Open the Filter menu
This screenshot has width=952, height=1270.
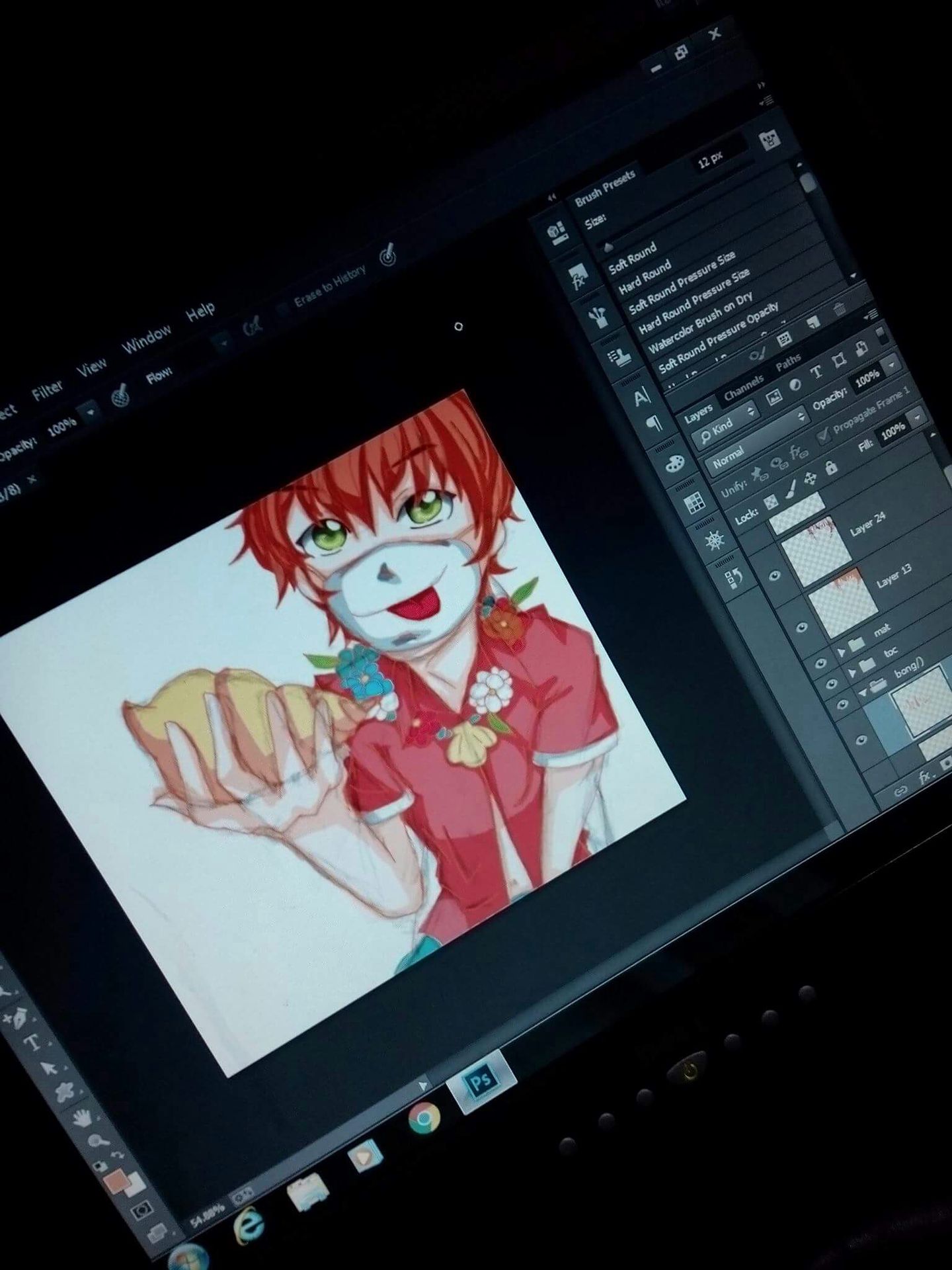point(48,390)
